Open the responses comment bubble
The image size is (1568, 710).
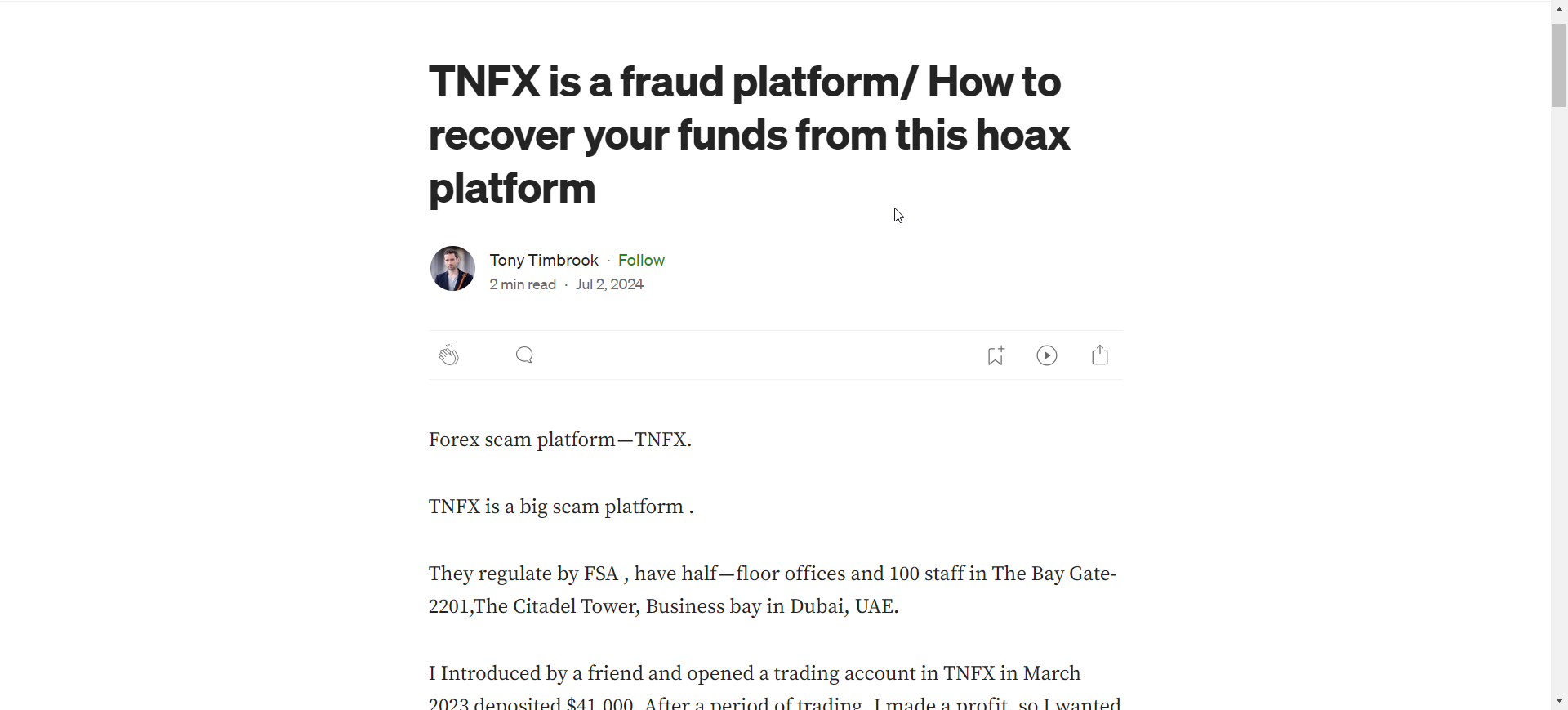point(525,355)
